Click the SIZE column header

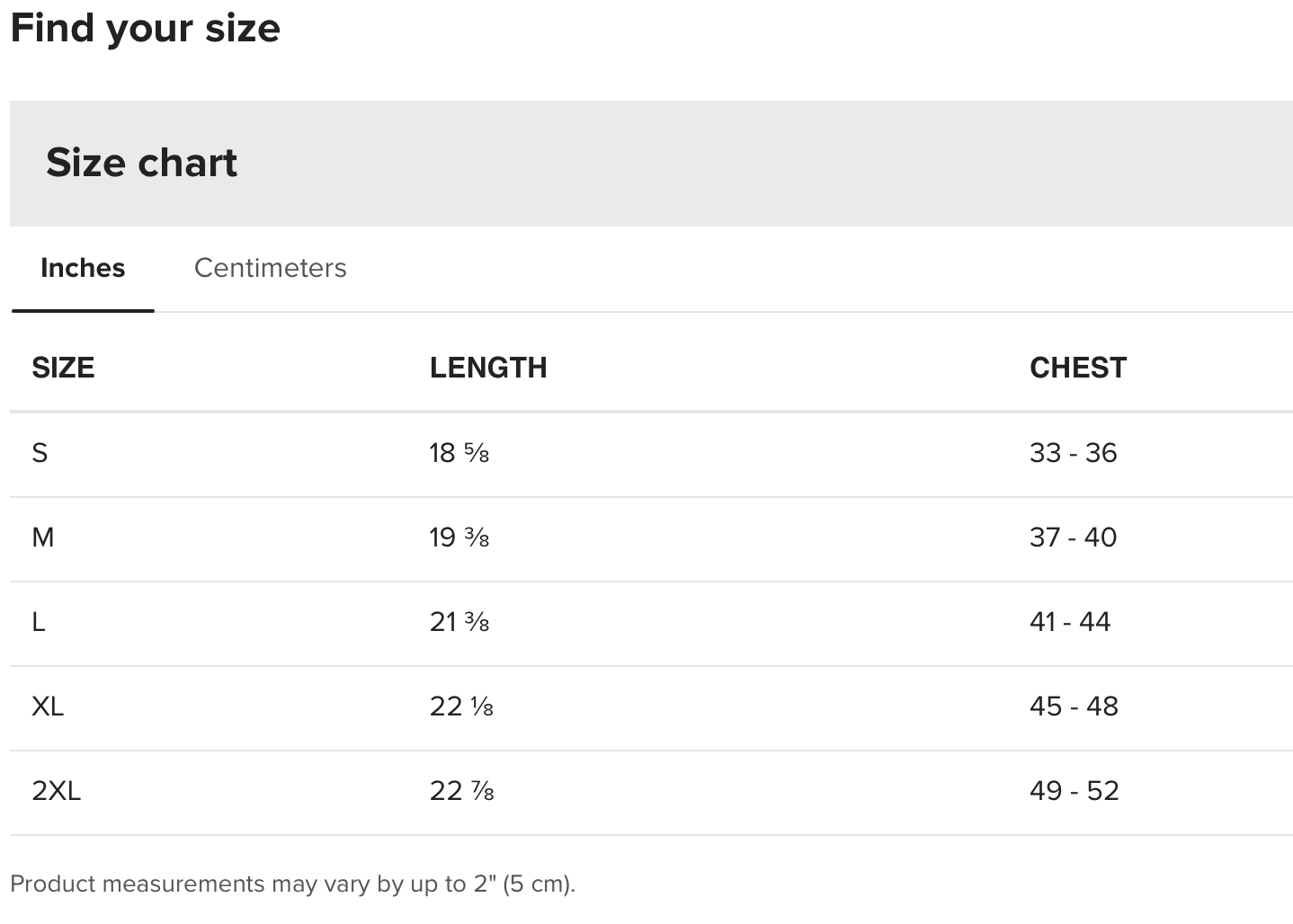63,368
